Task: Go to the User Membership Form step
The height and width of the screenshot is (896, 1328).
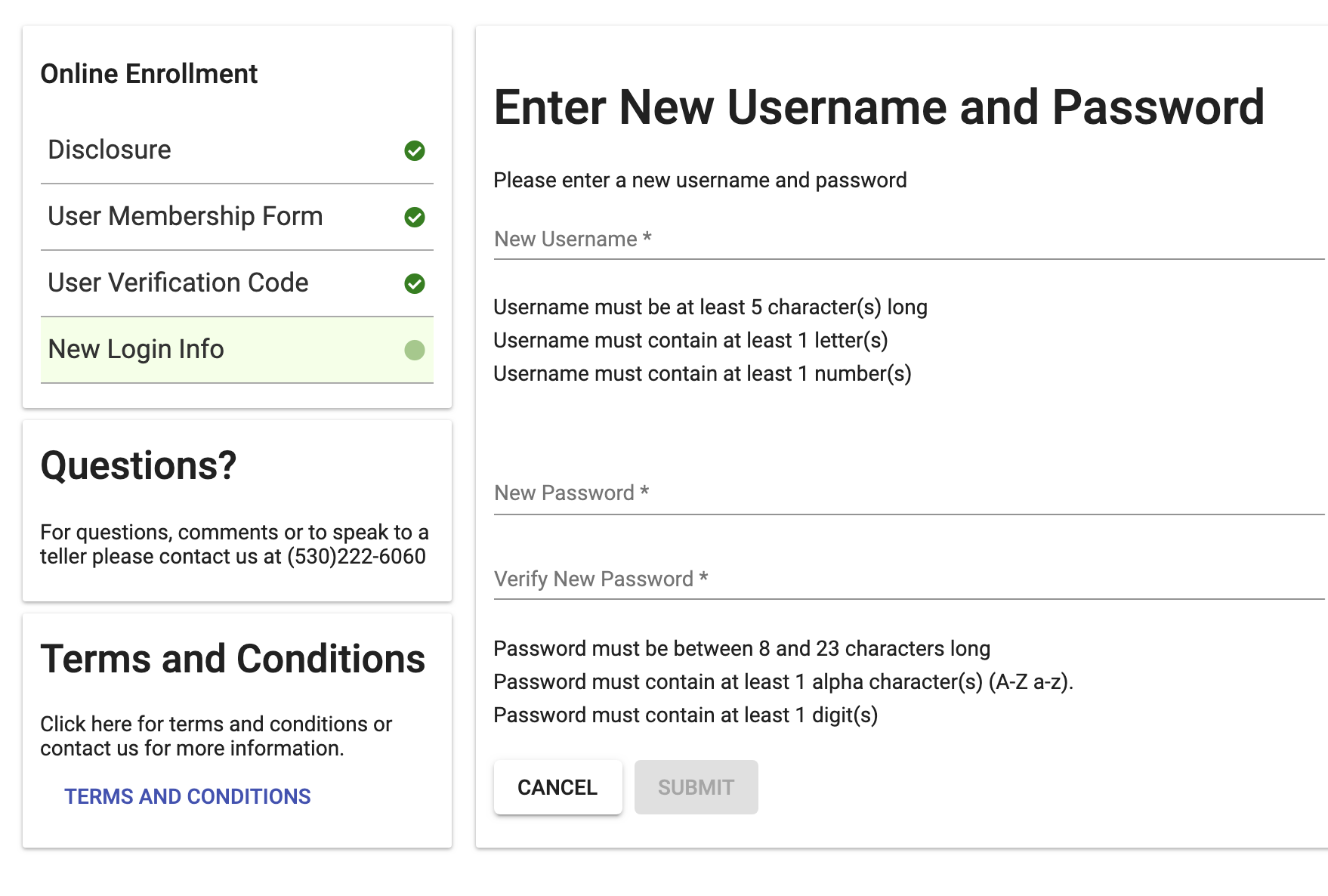Action: 237,217
